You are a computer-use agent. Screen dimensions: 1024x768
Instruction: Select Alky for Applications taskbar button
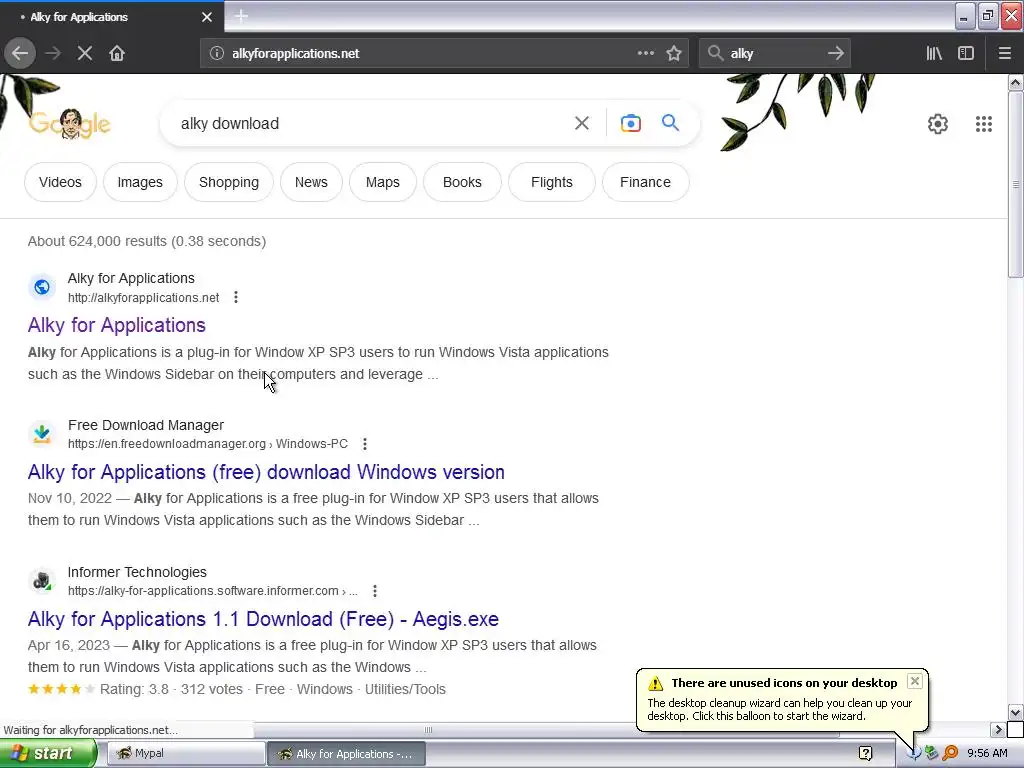[x=346, y=754]
